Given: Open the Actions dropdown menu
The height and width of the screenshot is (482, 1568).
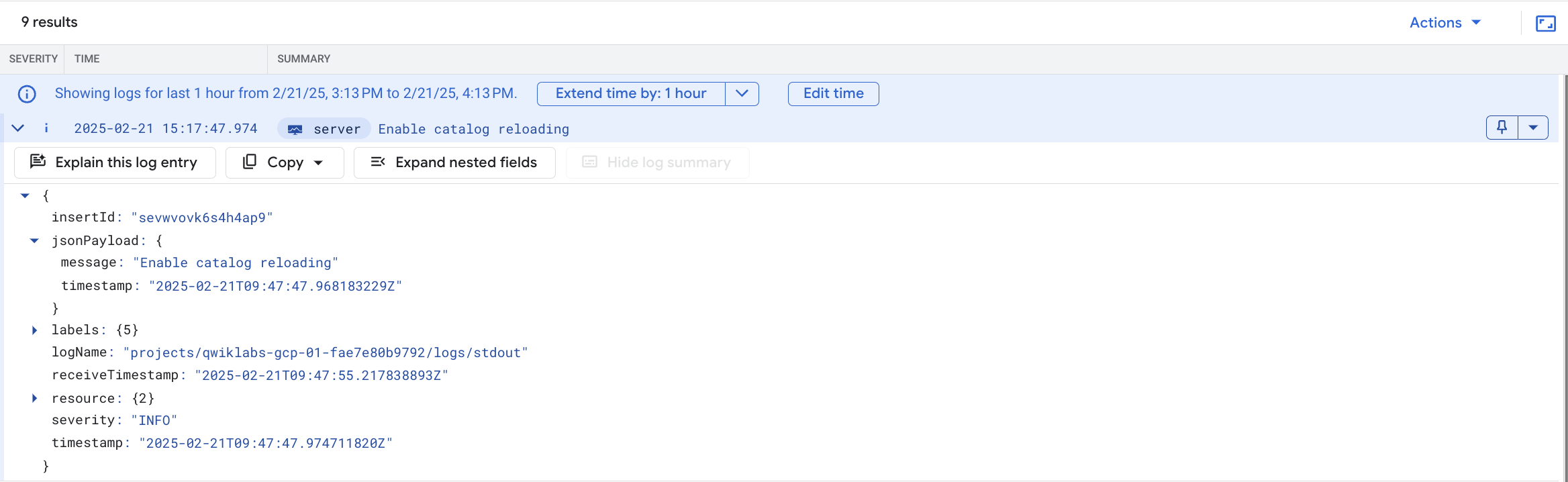Looking at the screenshot, I should click(1445, 23).
